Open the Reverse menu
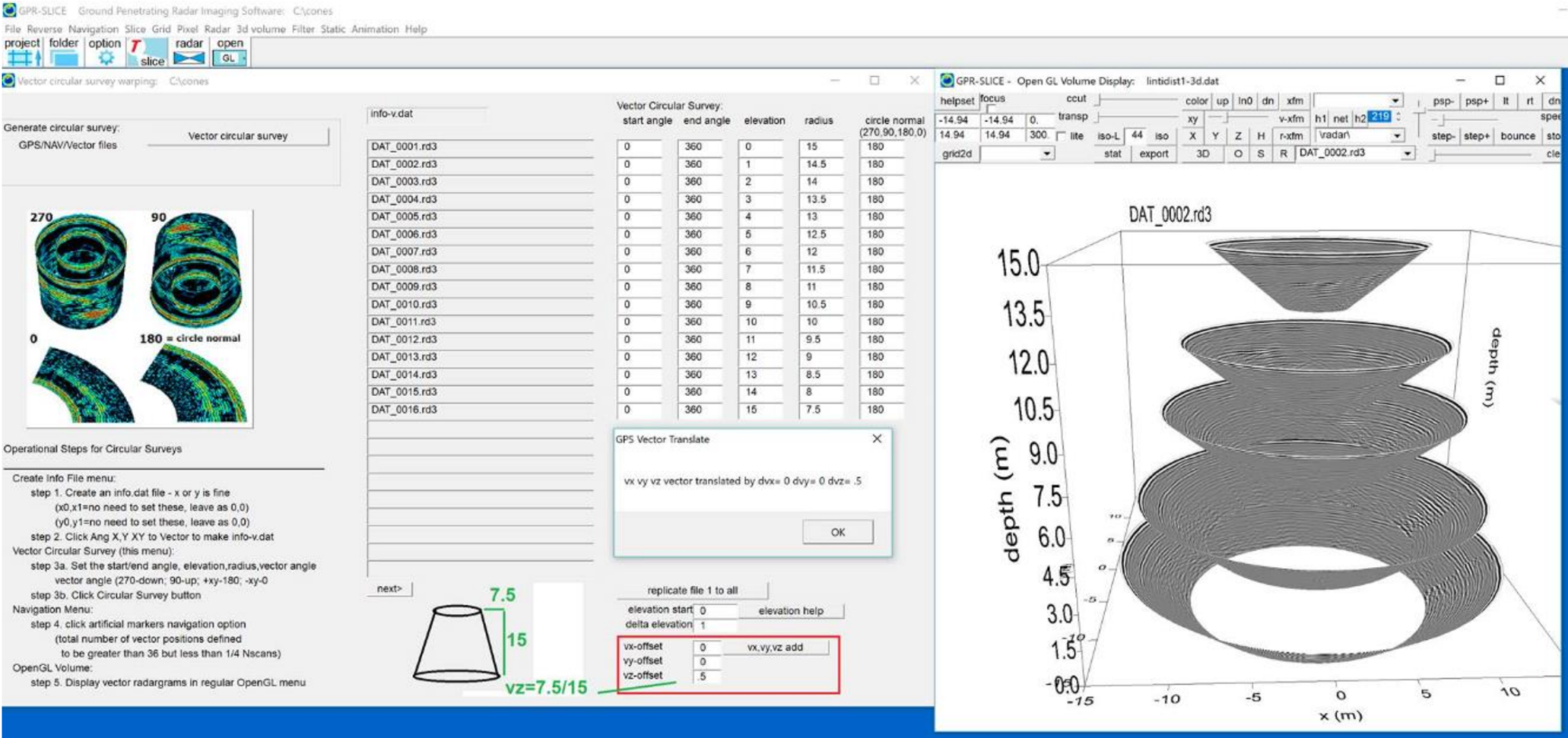The height and width of the screenshot is (738, 1568). point(45,29)
